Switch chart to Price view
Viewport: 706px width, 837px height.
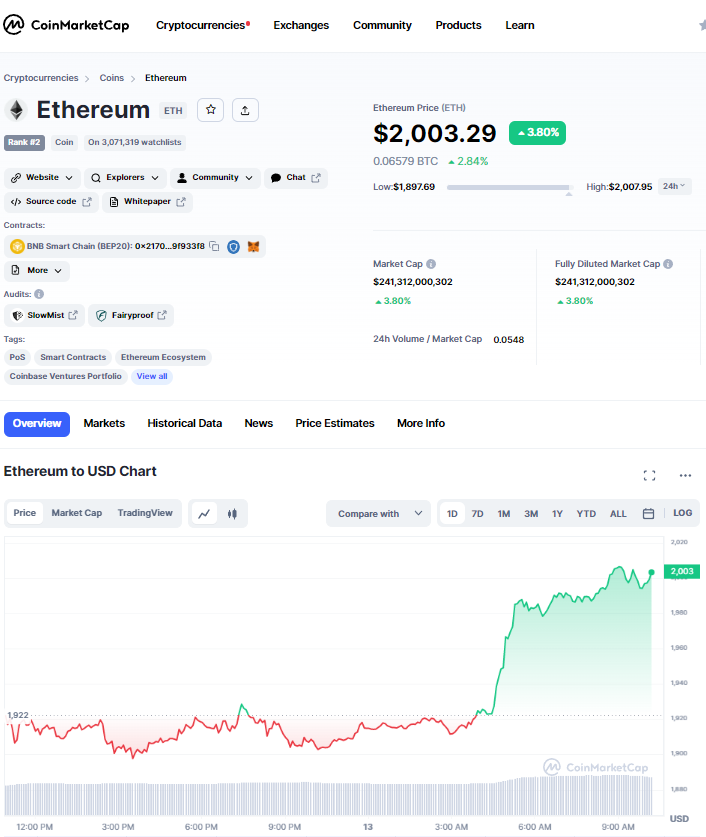click(25, 513)
